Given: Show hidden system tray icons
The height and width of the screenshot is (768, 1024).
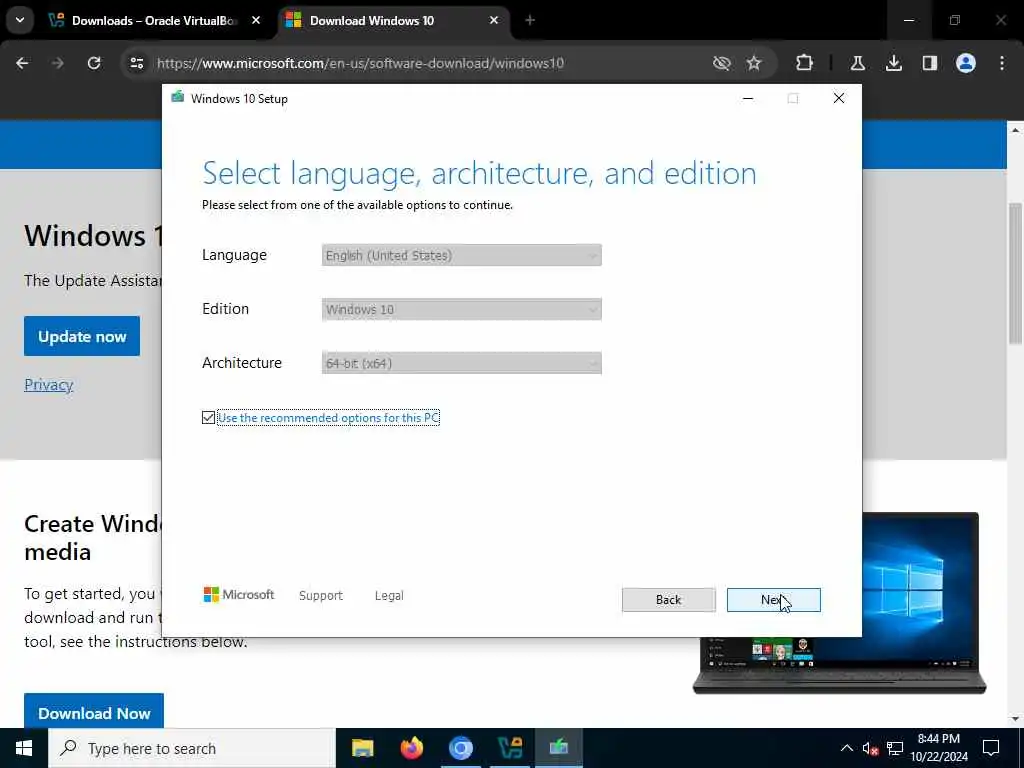Looking at the screenshot, I should [846, 748].
